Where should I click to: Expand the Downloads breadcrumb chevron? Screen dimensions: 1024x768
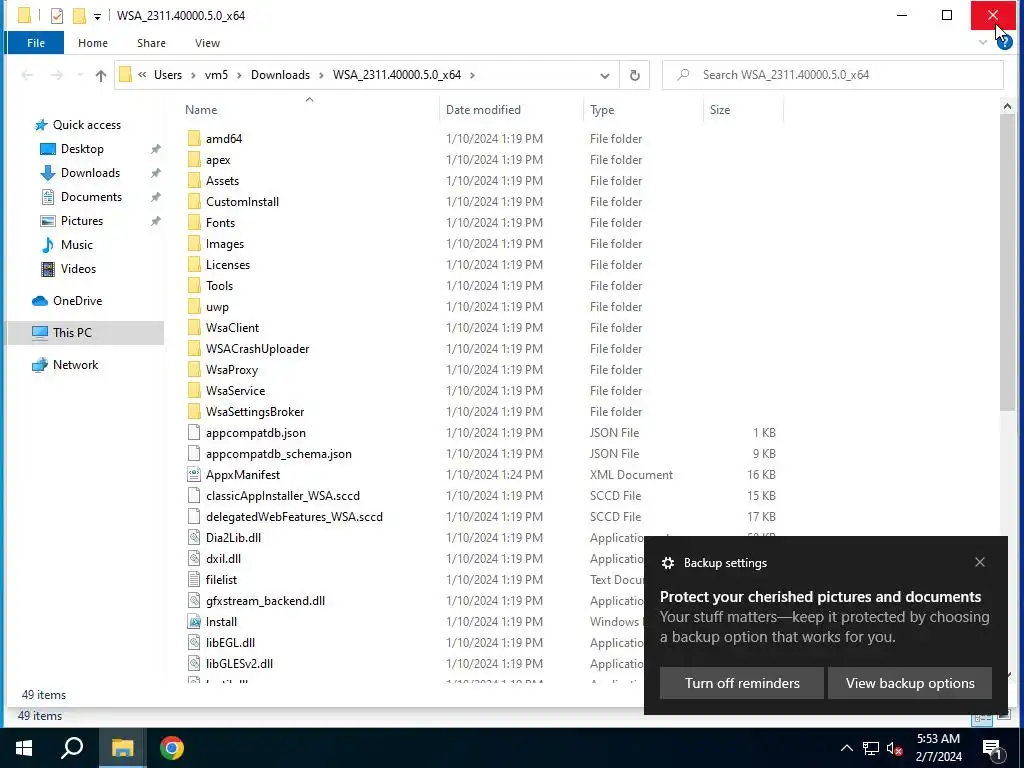tap(321, 75)
